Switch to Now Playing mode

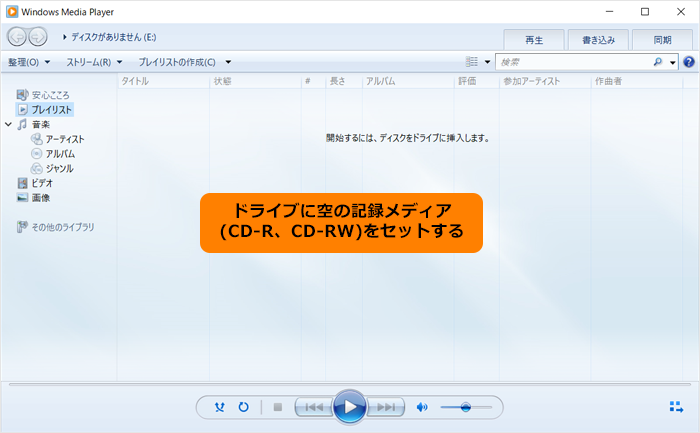point(676,407)
